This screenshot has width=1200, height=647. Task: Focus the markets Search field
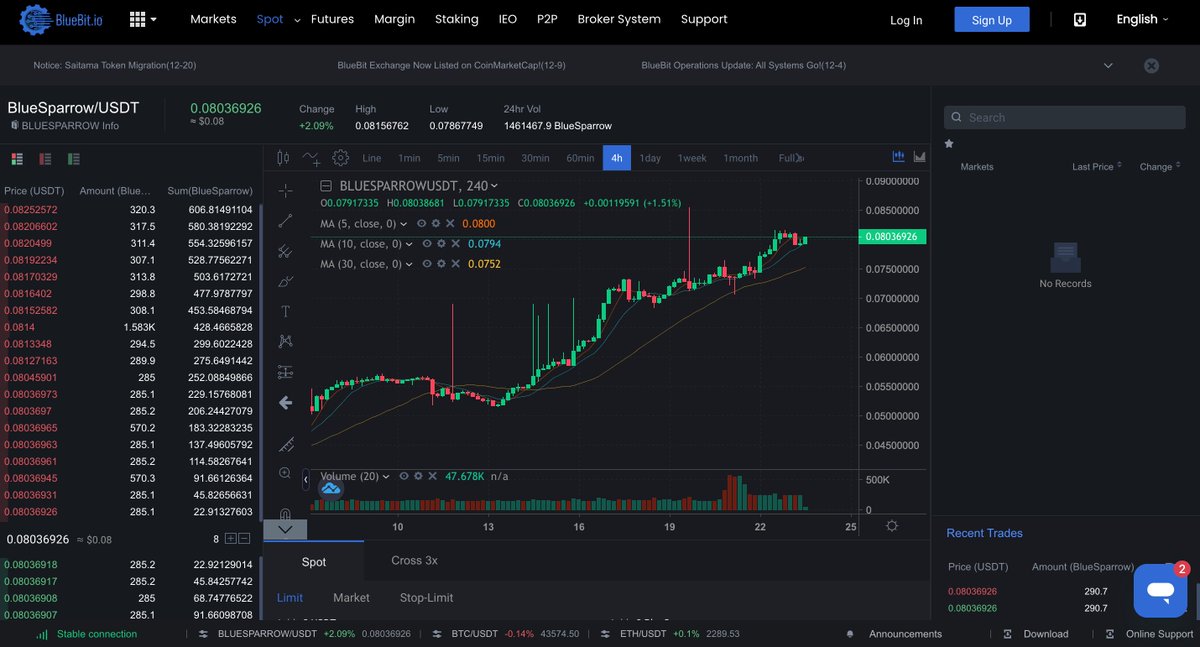point(1066,117)
